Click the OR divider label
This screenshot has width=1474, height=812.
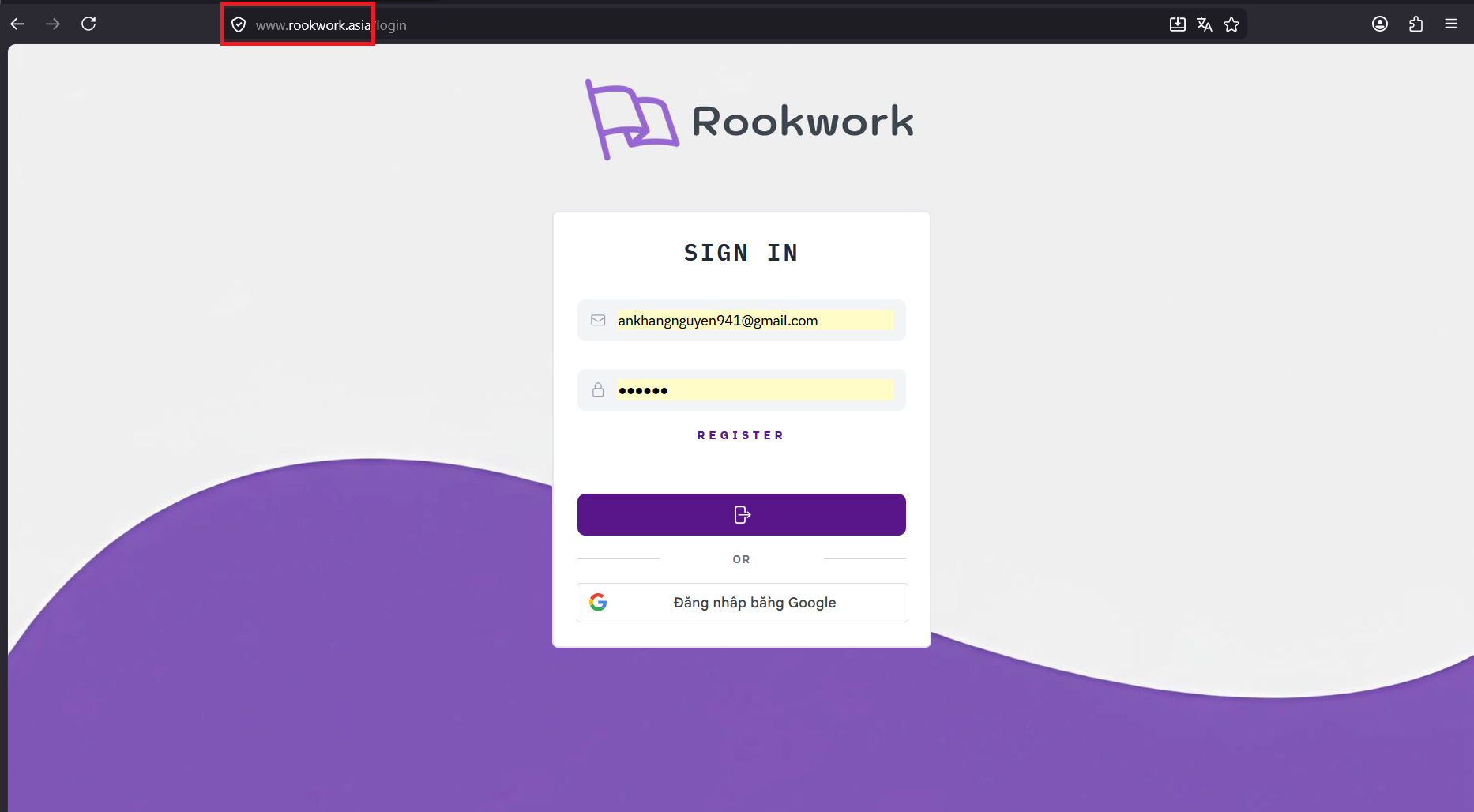(x=741, y=559)
